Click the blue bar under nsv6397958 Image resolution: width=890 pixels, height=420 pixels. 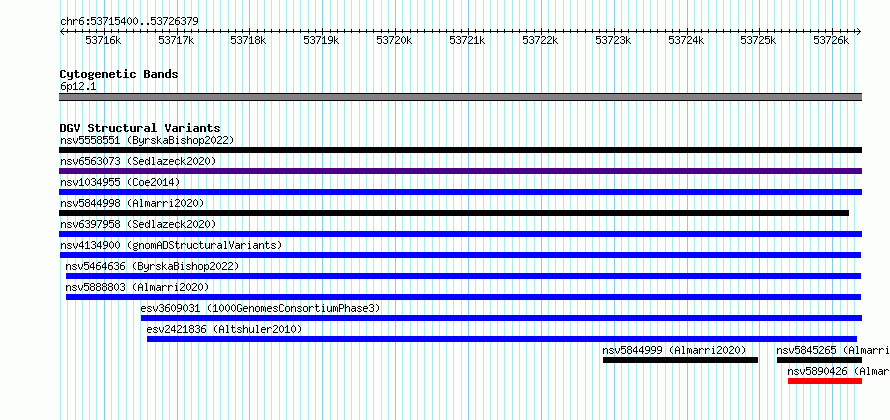[x=460, y=234]
